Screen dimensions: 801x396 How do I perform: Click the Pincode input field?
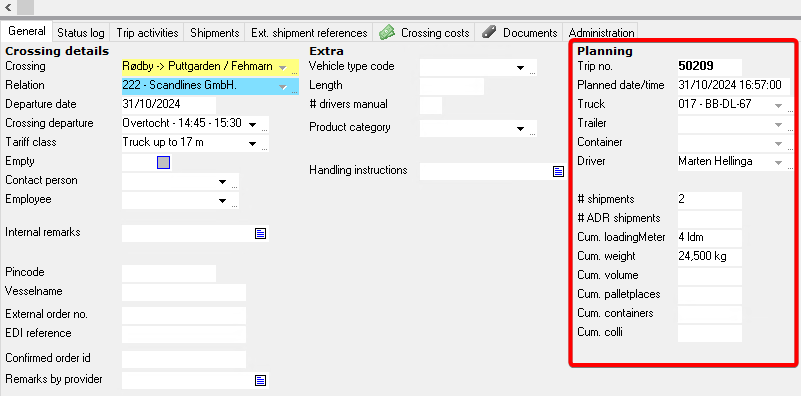(169, 273)
